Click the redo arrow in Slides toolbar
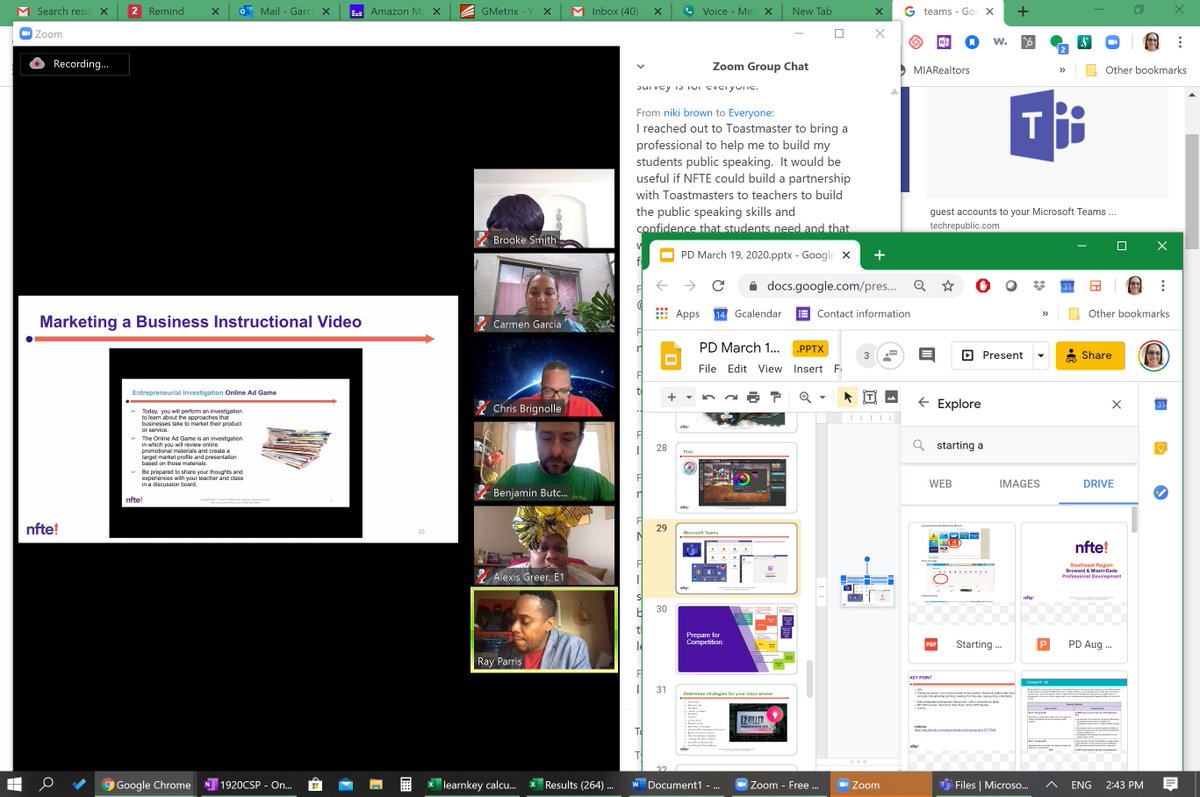 730,397
